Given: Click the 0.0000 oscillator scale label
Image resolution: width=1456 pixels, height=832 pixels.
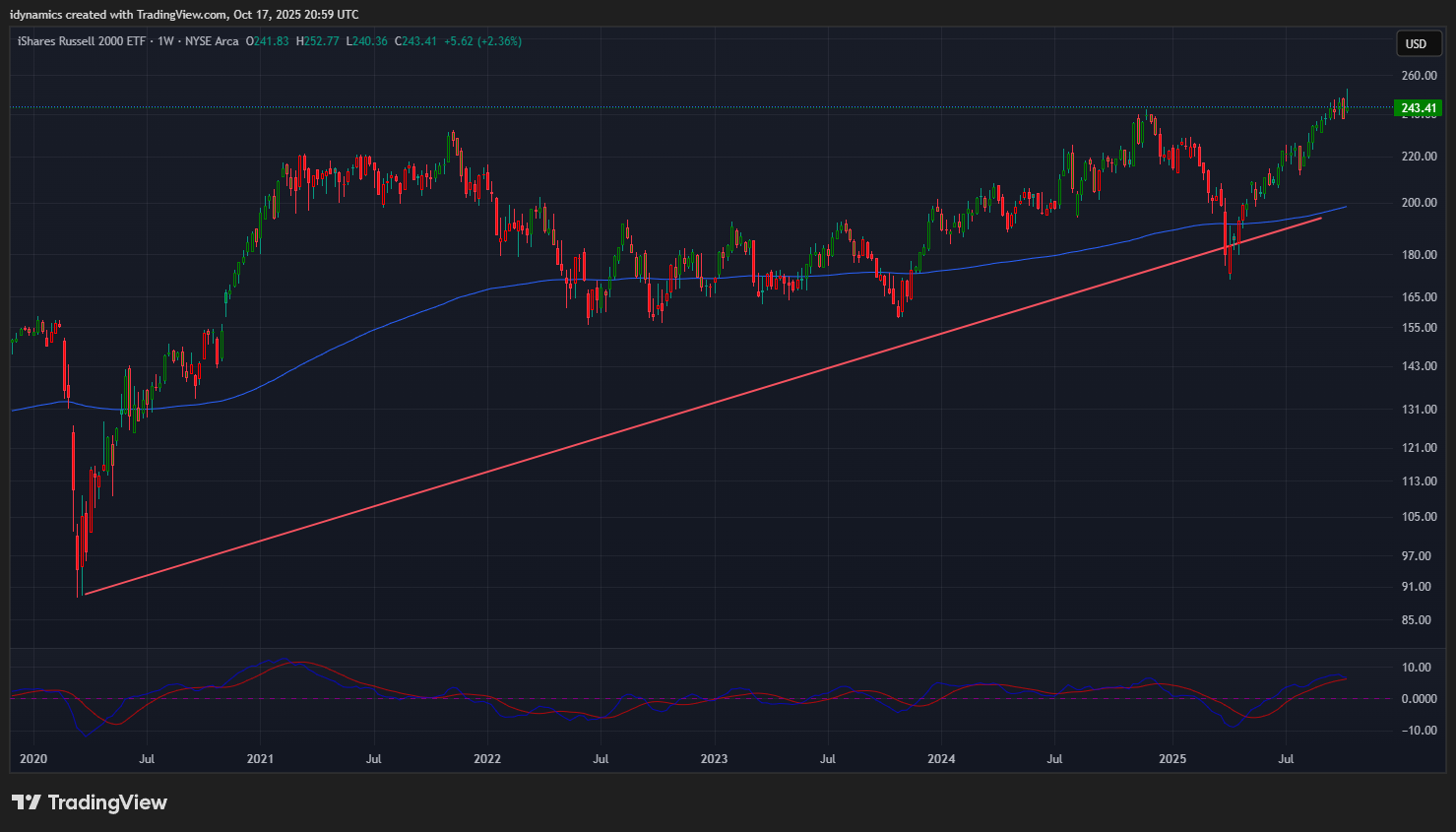Looking at the screenshot, I should pyautogui.click(x=1419, y=699).
